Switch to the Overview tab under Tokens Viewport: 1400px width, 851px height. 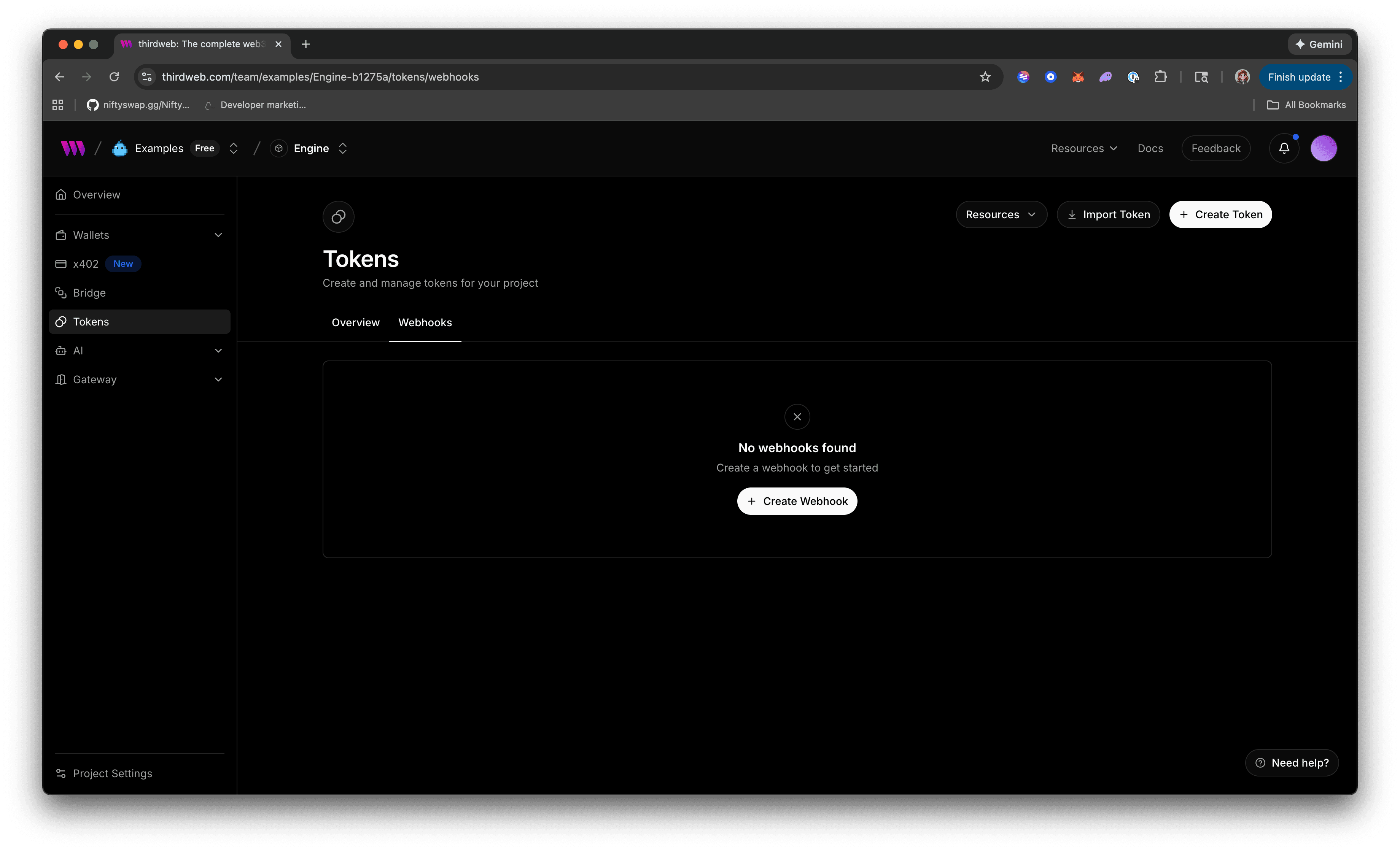355,322
